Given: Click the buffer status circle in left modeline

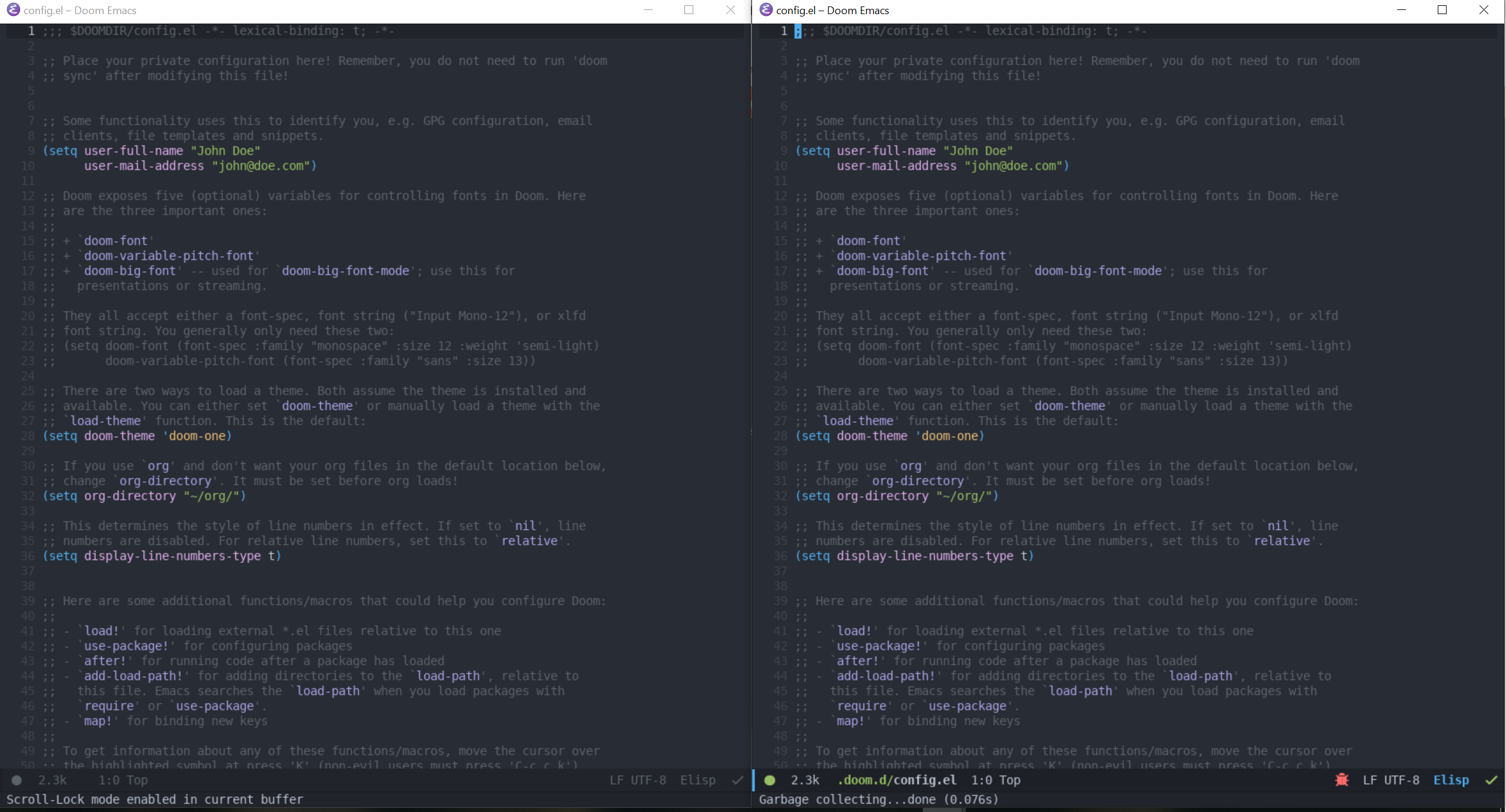Looking at the screenshot, I should (x=16, y=781).
